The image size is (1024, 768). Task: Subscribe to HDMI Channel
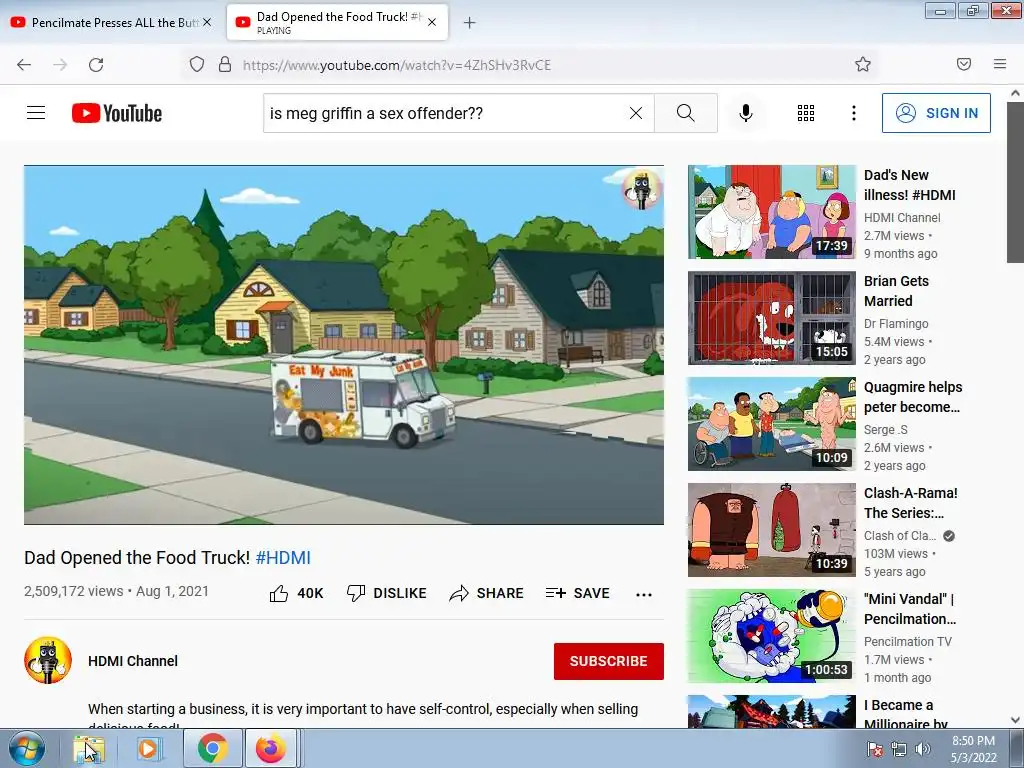609,661
